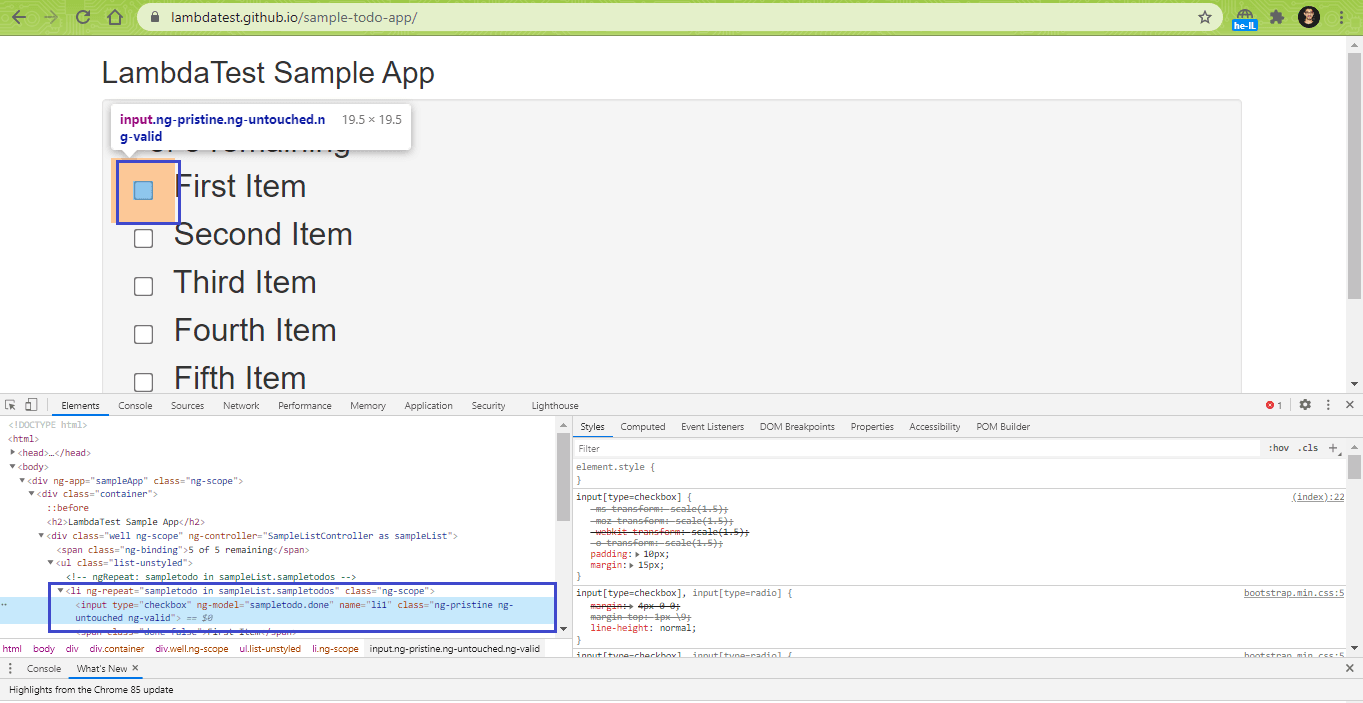
Task: Check the Fifth Item checkbox
Action: (x=143, y=381)
